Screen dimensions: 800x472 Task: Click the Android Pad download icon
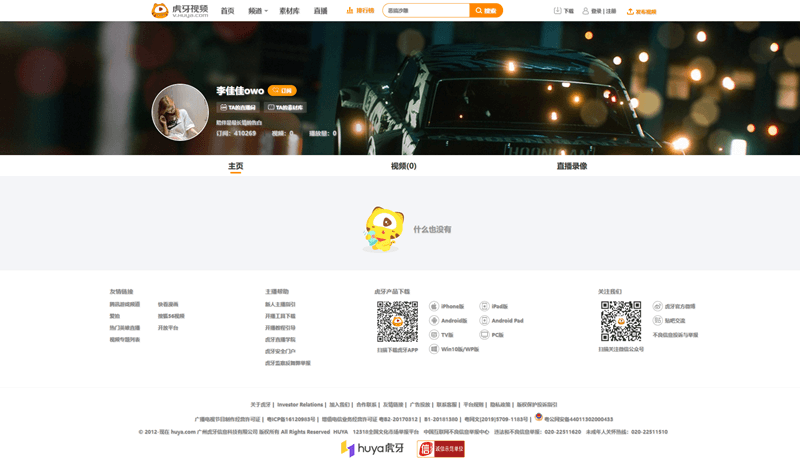point(484,320)
